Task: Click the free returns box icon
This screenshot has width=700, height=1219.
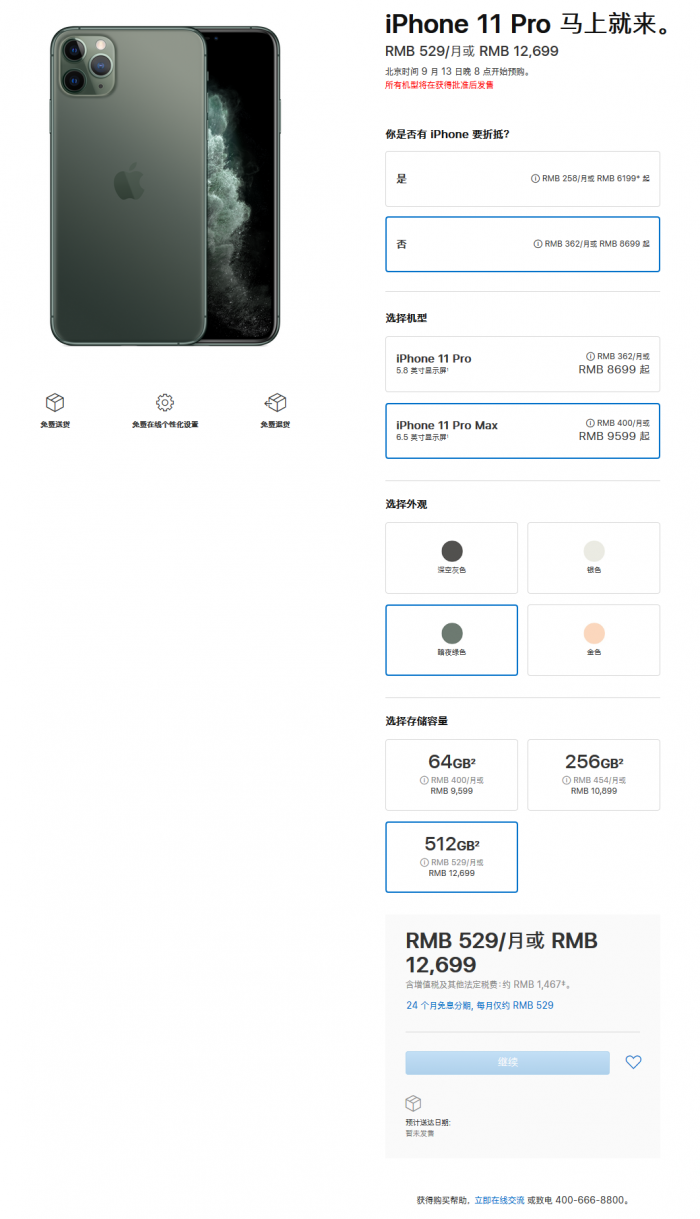Action: [275, 402]
